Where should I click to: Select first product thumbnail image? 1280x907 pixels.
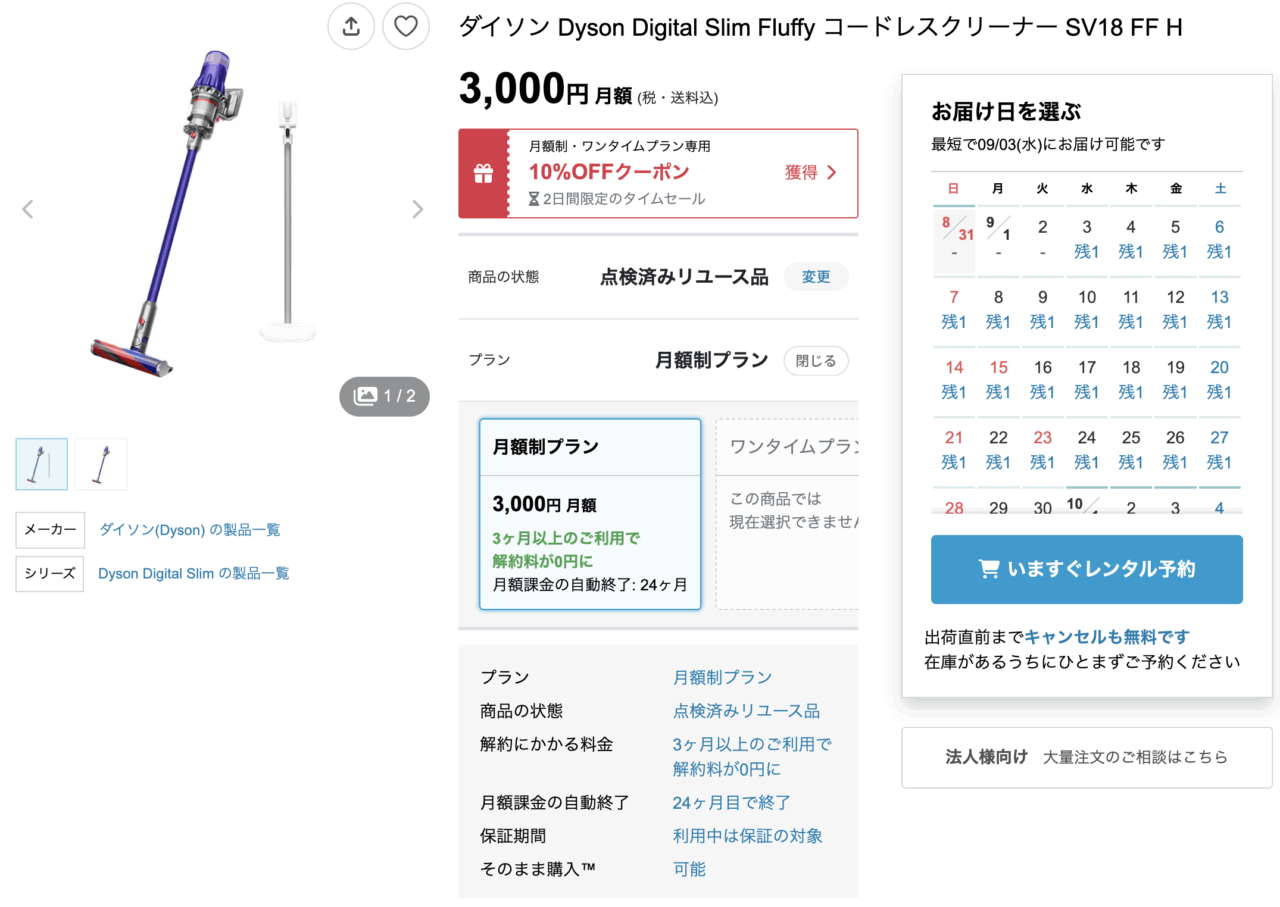coord(42,464)
